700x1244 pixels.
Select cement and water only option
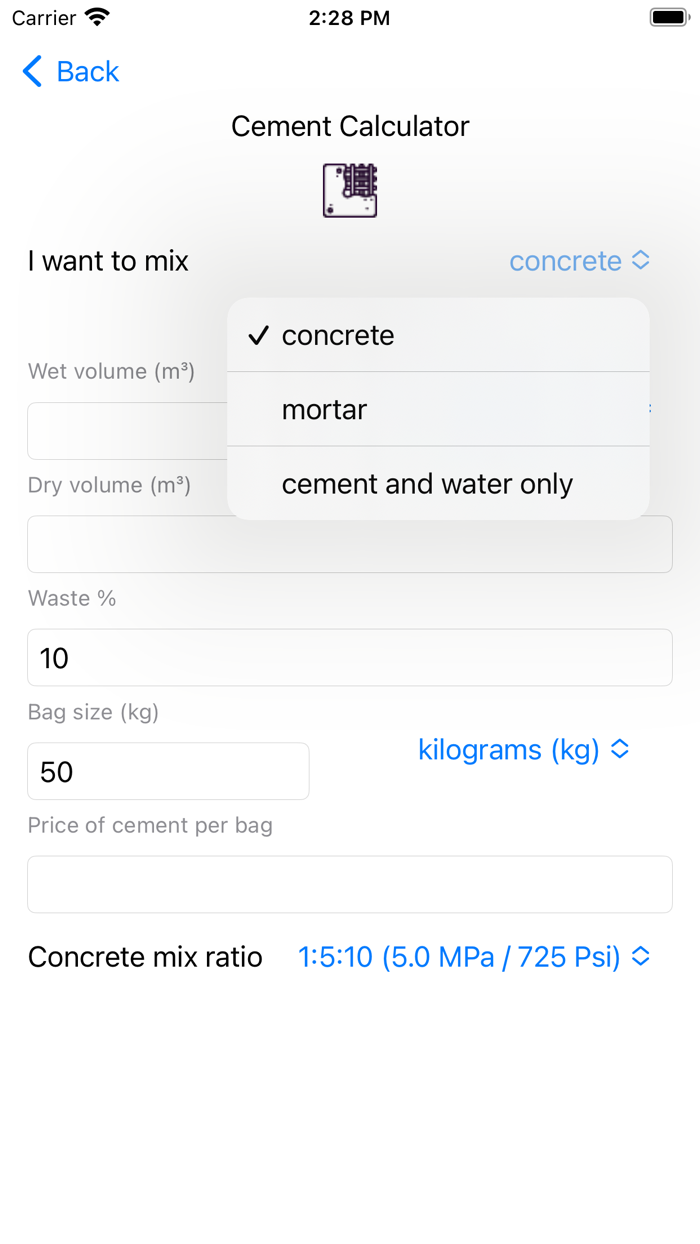point(427,483)
